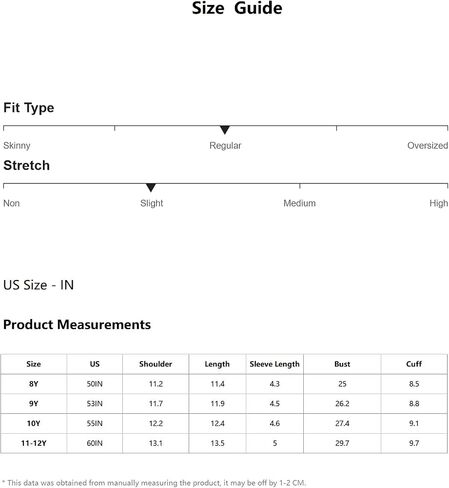Click the Fit Type triangle marker at Regular
Screen dimensions: 449x488
tap(225, 130)
